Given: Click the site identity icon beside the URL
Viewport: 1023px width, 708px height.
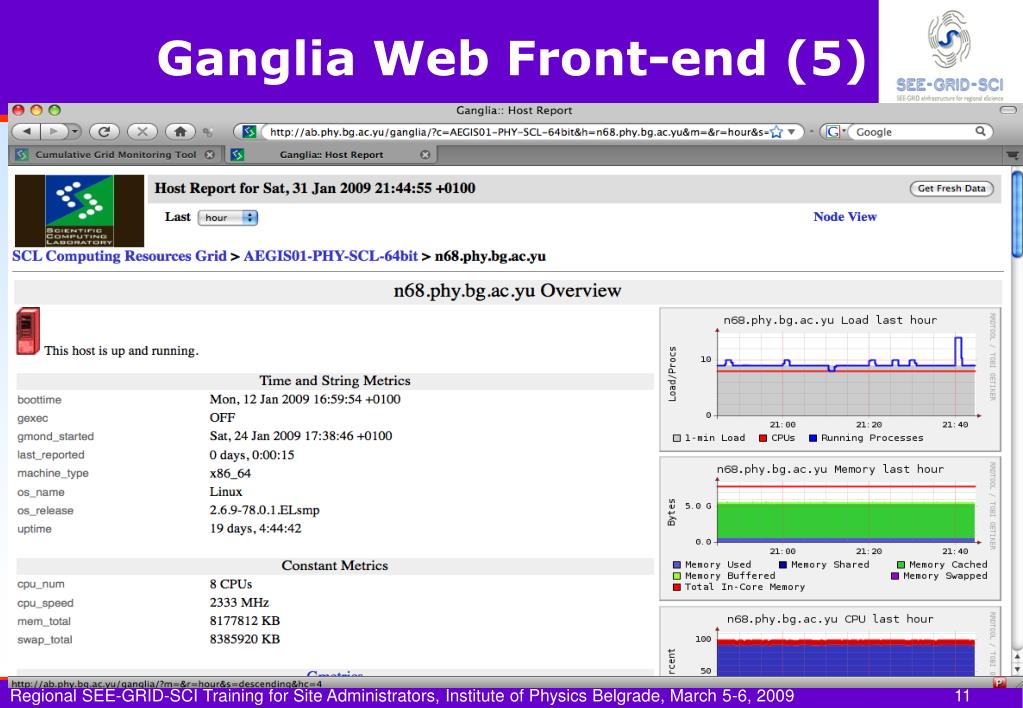Looking at the screenshot, I should [249, 132].
